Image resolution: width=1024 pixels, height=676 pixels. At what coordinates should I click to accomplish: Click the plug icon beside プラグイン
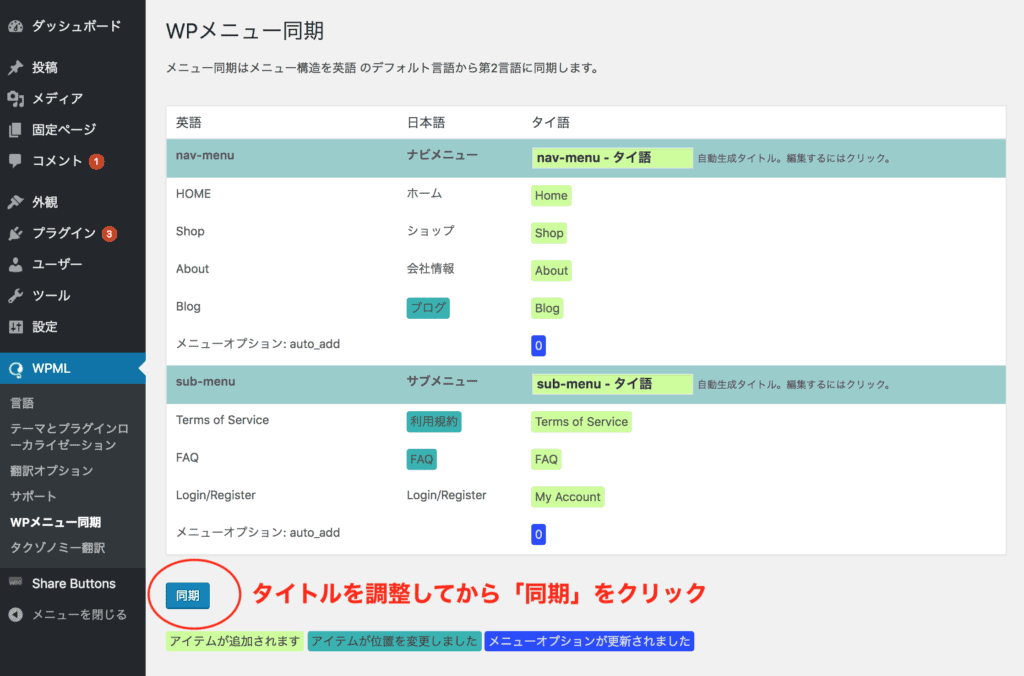point(16,233)
